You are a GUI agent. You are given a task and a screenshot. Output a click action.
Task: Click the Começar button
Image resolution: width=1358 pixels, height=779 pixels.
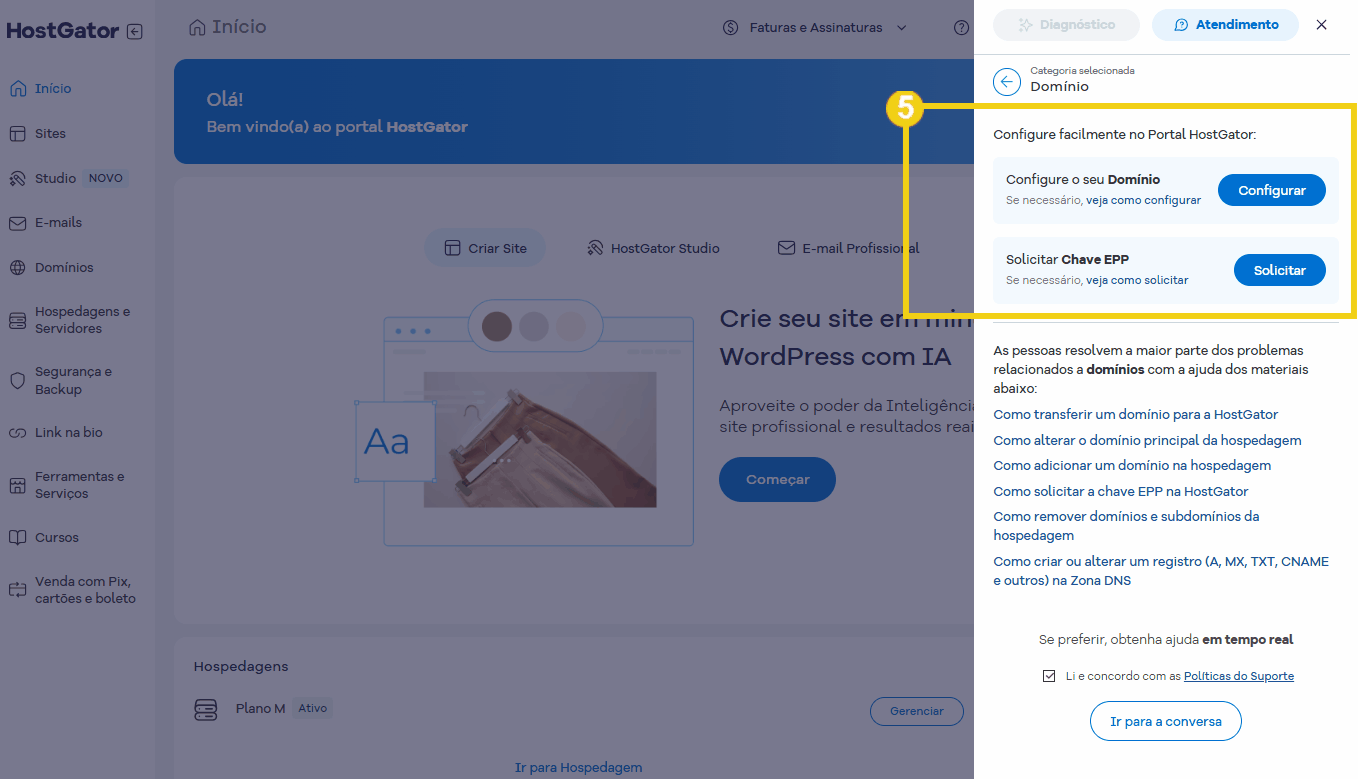click(777, 480)
